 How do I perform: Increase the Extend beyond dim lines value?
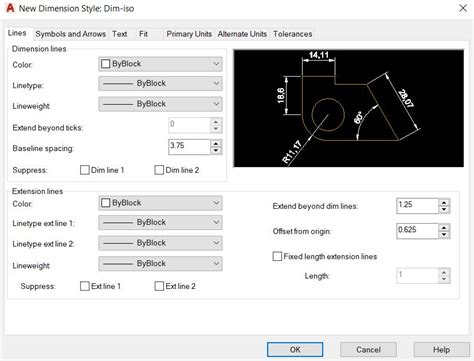[x=444, y=202]
